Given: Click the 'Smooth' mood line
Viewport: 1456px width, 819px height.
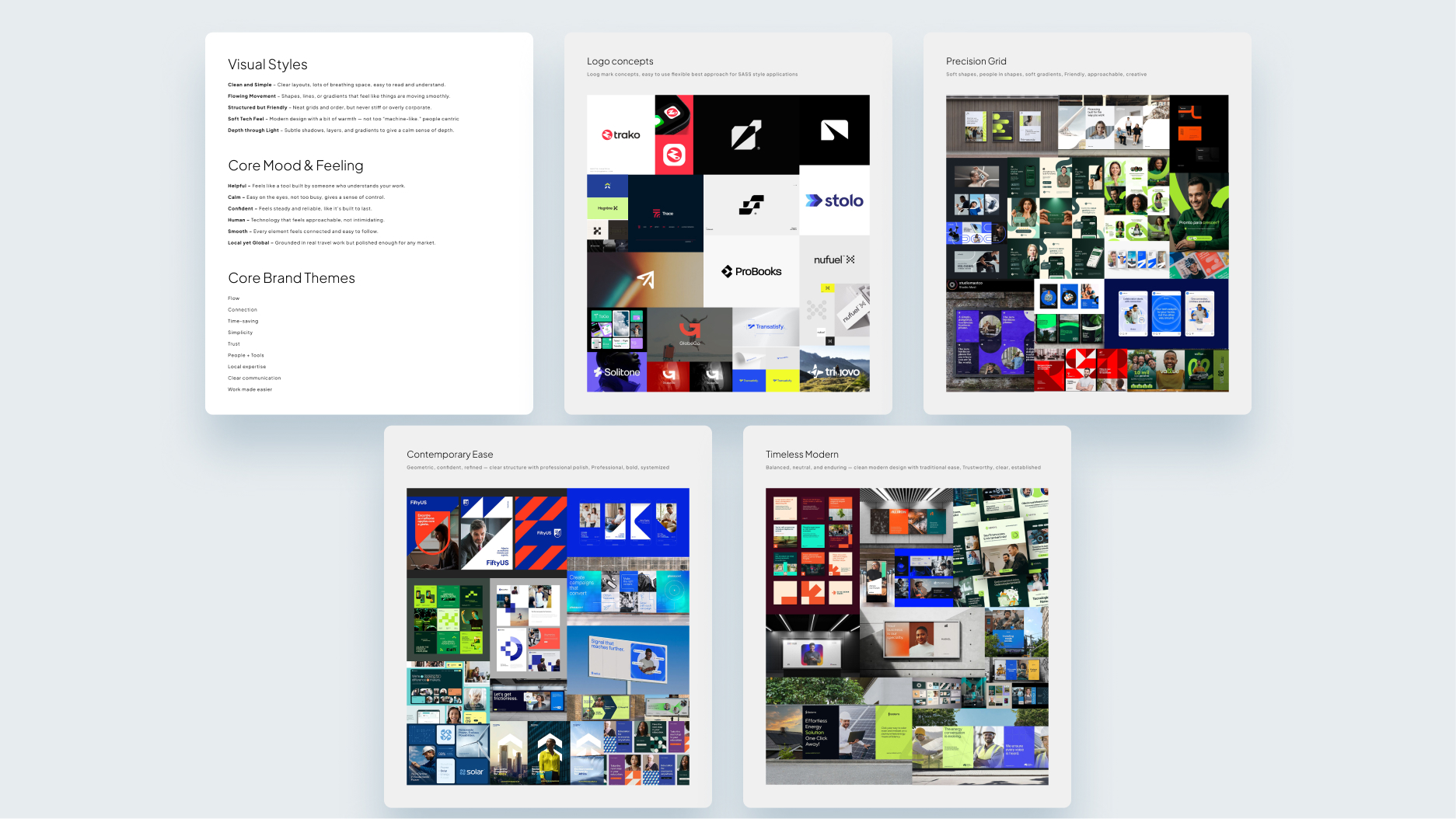Looking at the screenshot, I should tap(303, 232).
